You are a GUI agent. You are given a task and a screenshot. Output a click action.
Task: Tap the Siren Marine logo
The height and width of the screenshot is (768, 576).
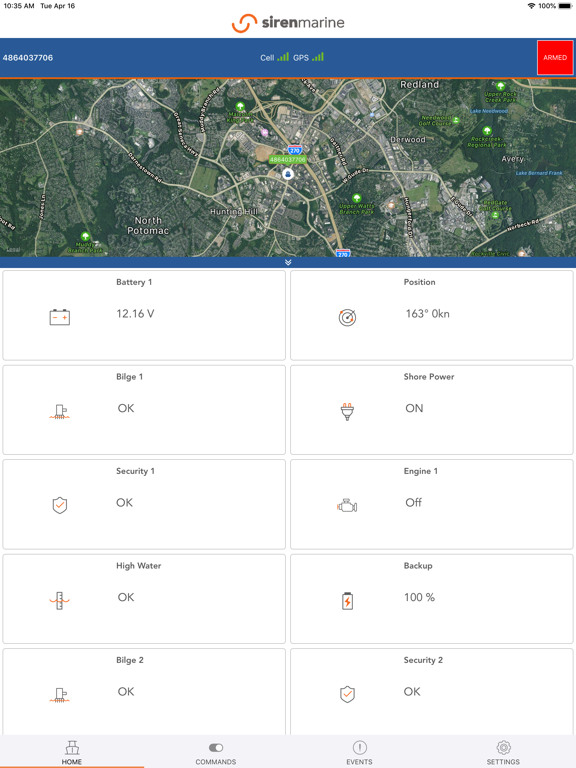point(288,23)
